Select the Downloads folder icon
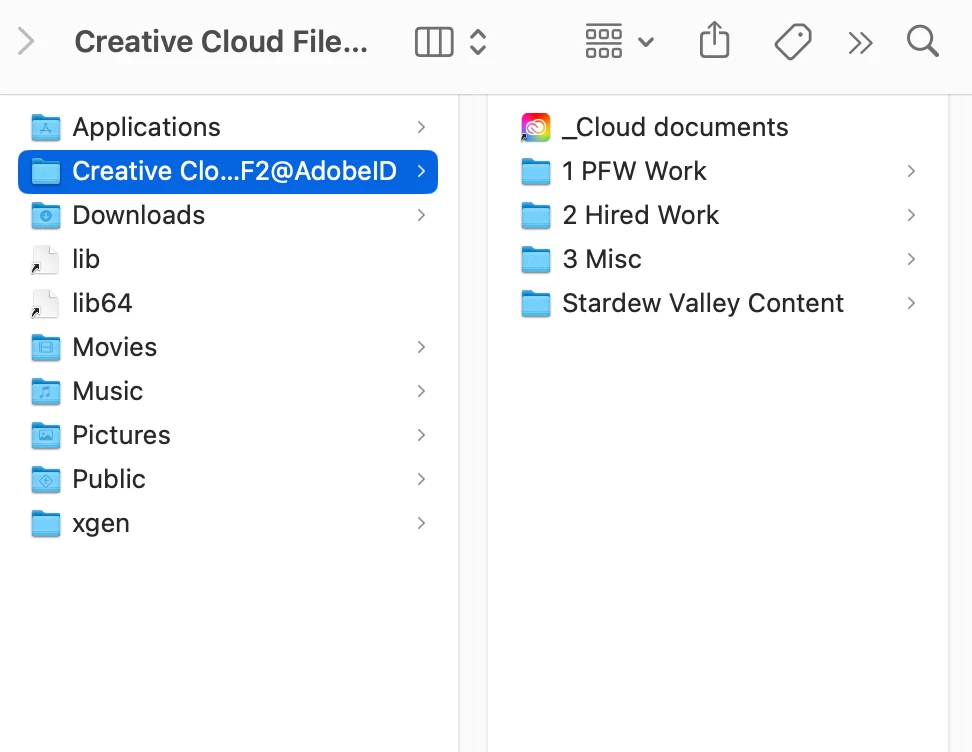The width and height of the screenshot is (972, 752). 46,215
